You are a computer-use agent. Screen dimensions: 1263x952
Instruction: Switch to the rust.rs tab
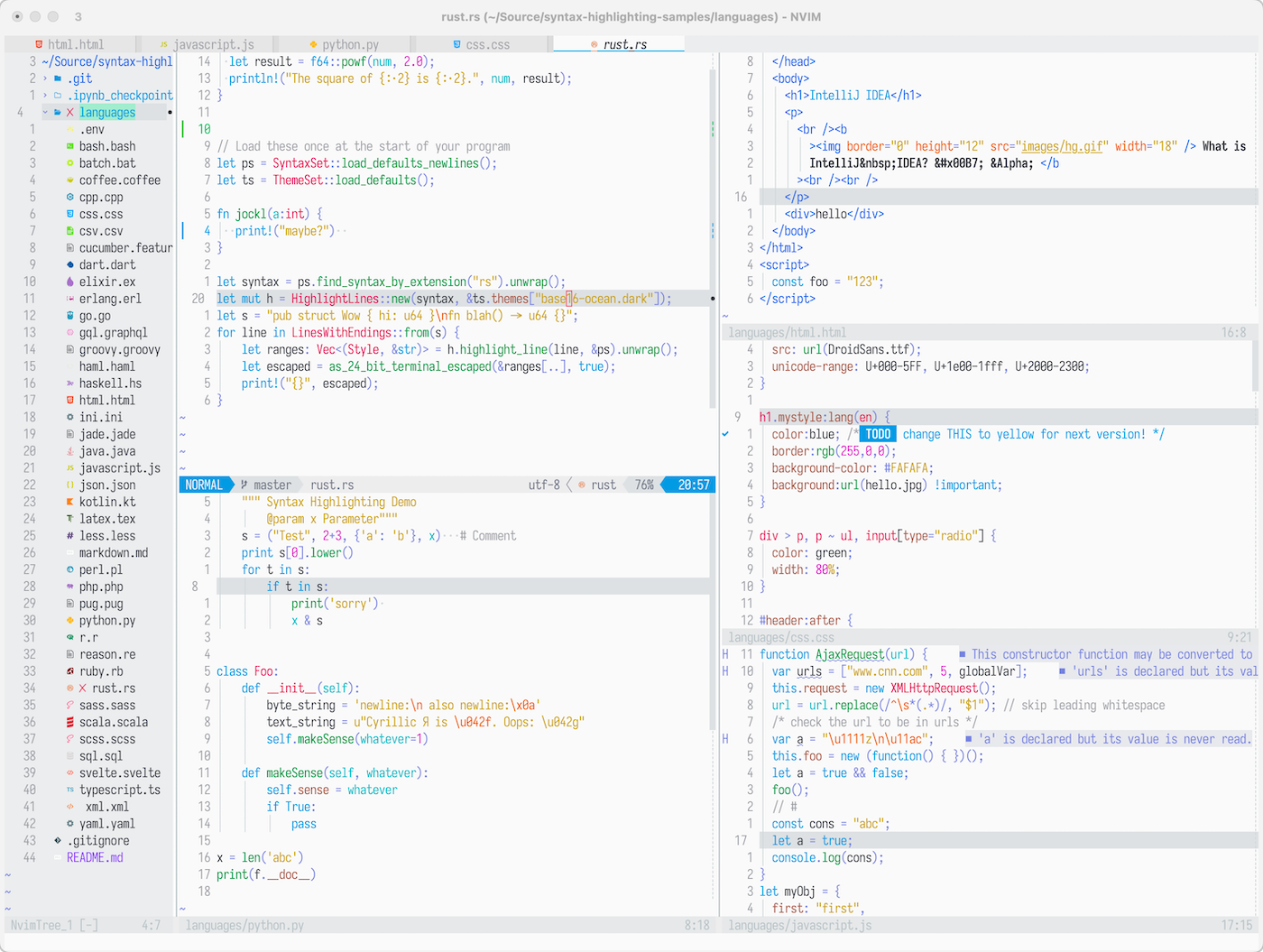click(x=619, y=44)
